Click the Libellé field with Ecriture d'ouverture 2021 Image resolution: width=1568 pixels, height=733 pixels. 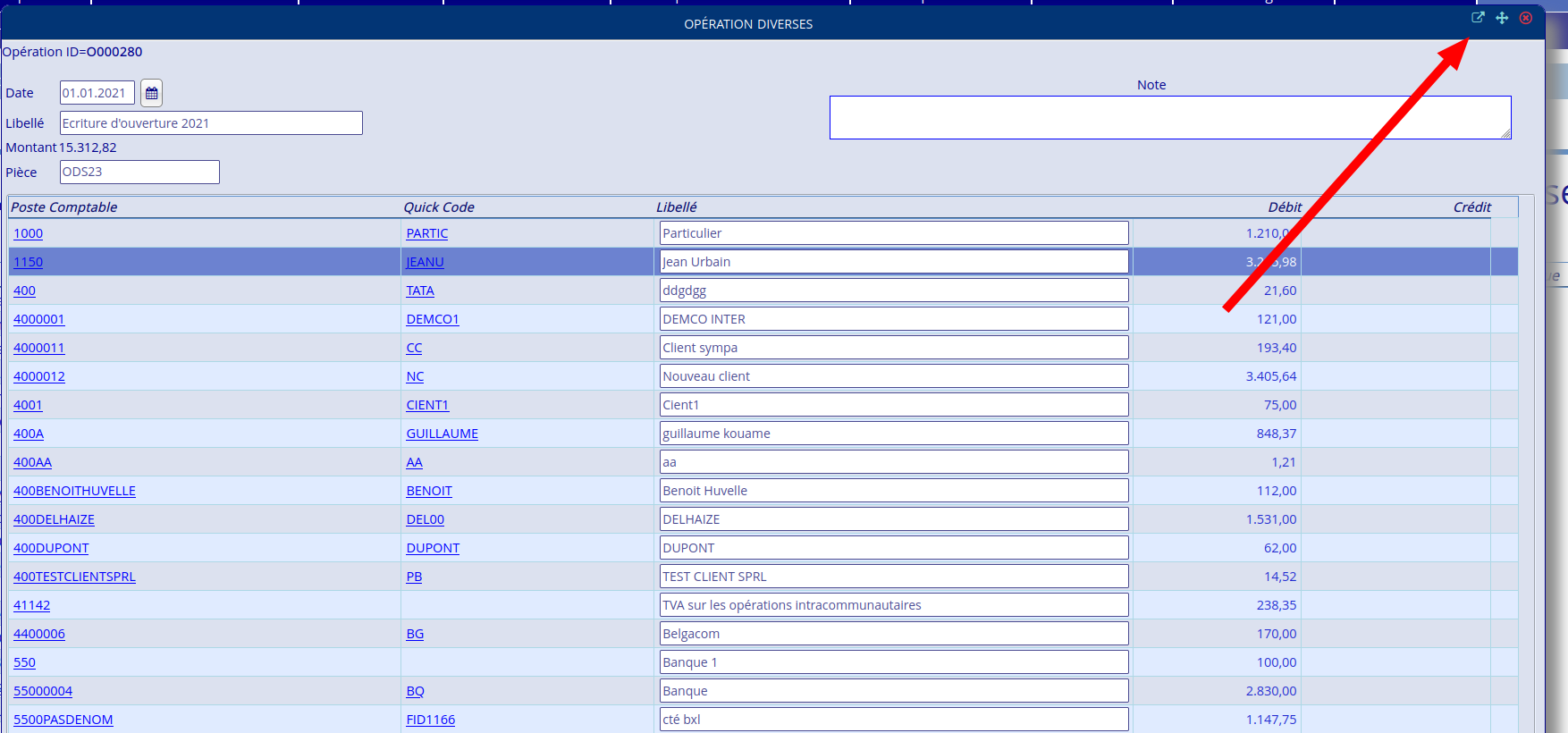click(211, 123)
